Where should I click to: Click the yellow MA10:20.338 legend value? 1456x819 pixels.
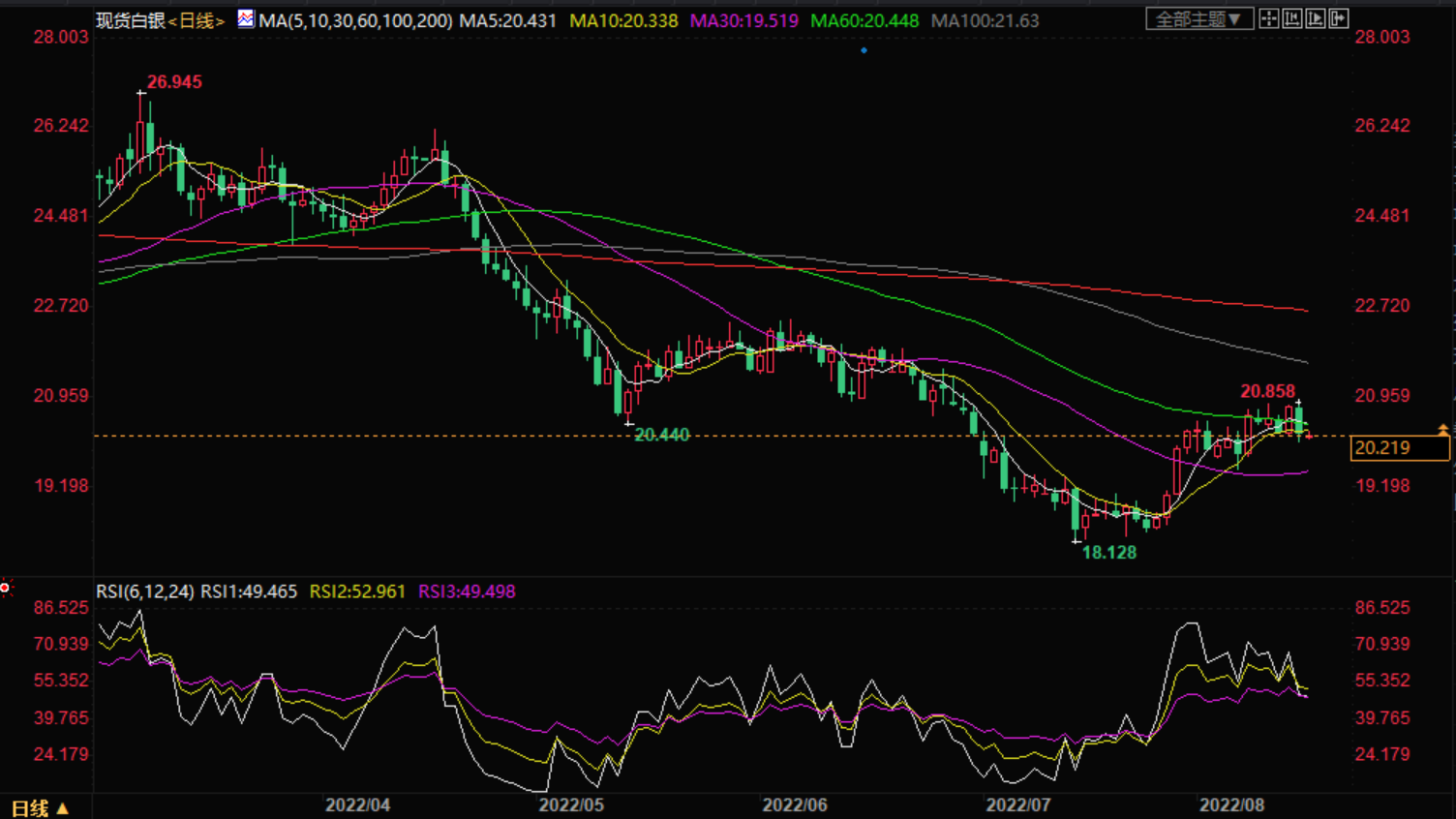point(623,20)
